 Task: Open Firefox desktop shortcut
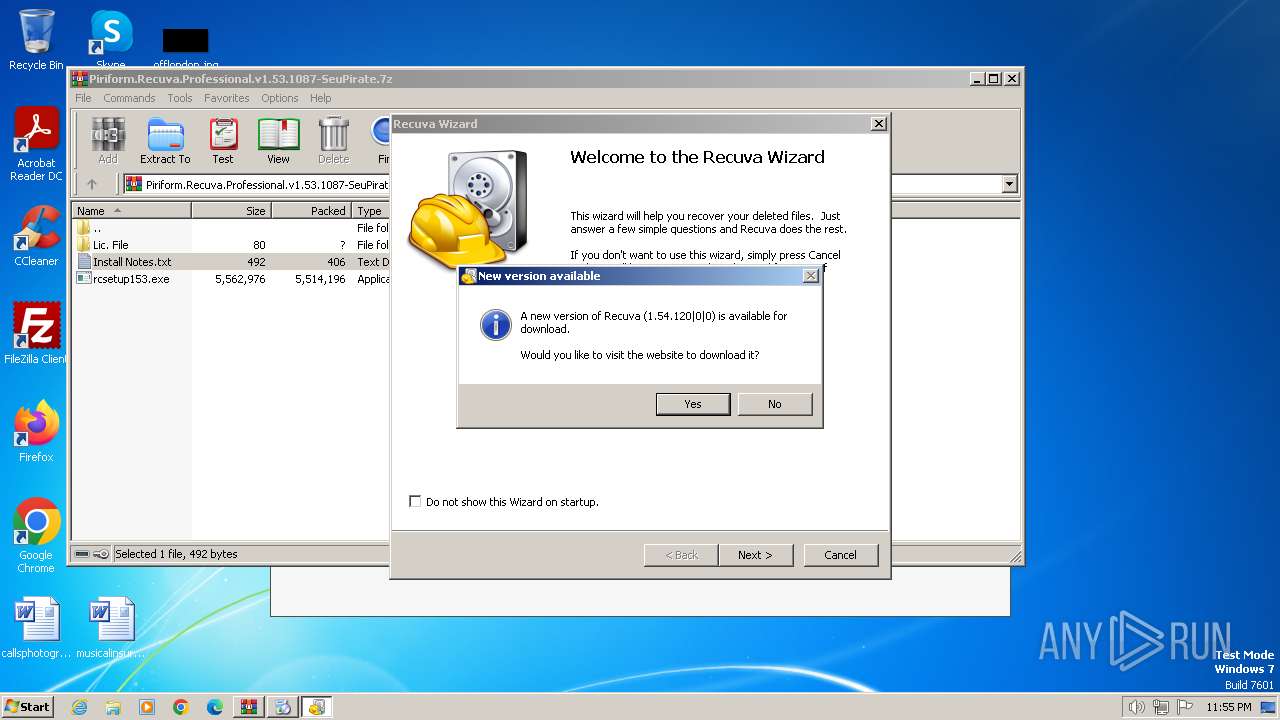pyautogui.click(x=36, y=432)
